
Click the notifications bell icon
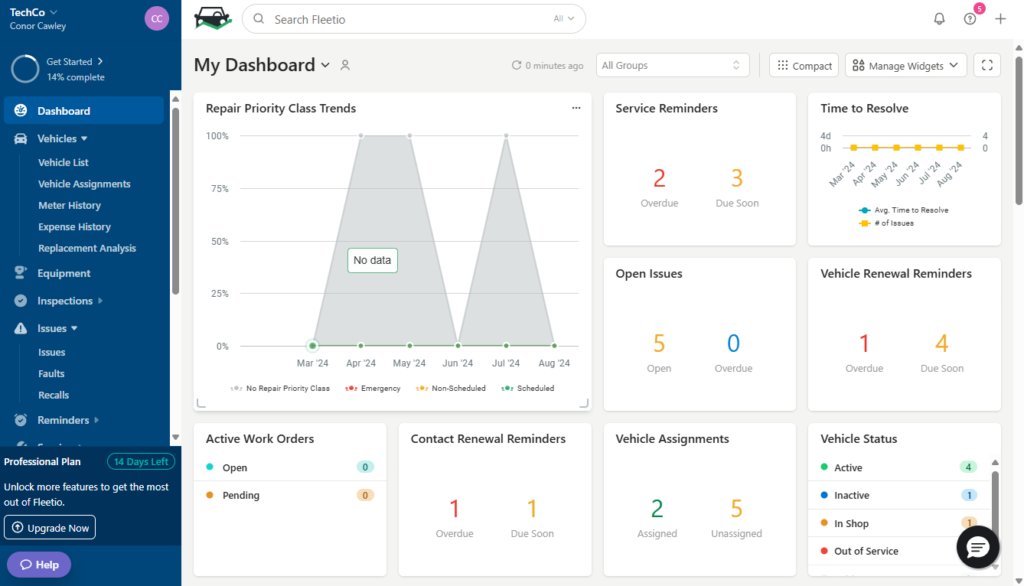938,18
